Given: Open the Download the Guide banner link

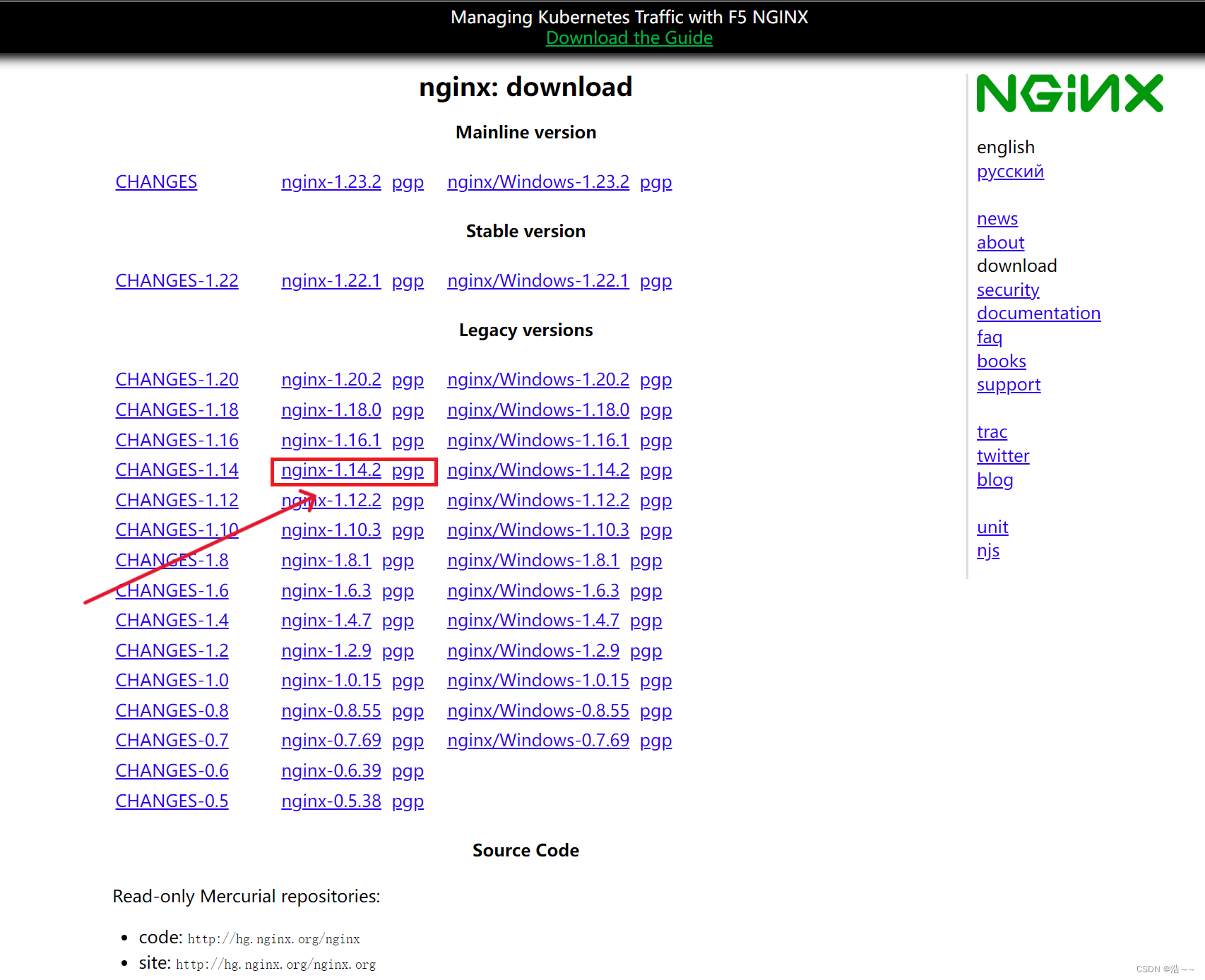Looking at the screenshot, I should pyautogui.click(x=629, y=37).
